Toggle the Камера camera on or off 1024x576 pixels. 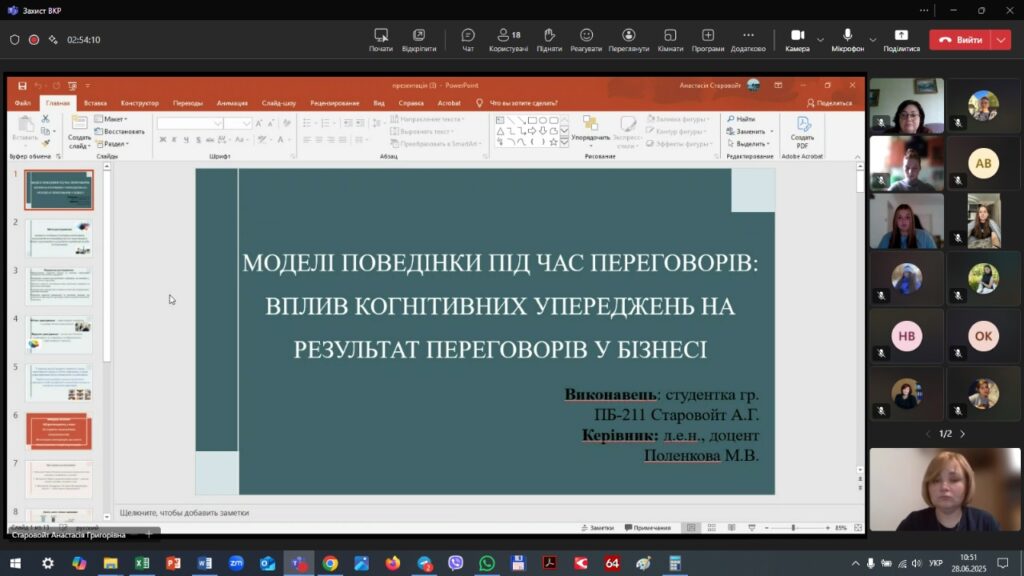coord(797,39)
